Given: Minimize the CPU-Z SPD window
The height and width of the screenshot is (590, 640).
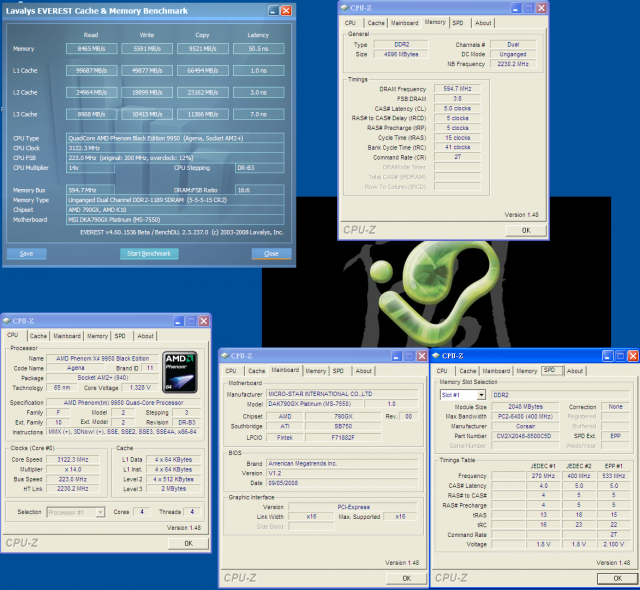Looking at the screenshot, I should pyautogui.click(x=607, y=356).
